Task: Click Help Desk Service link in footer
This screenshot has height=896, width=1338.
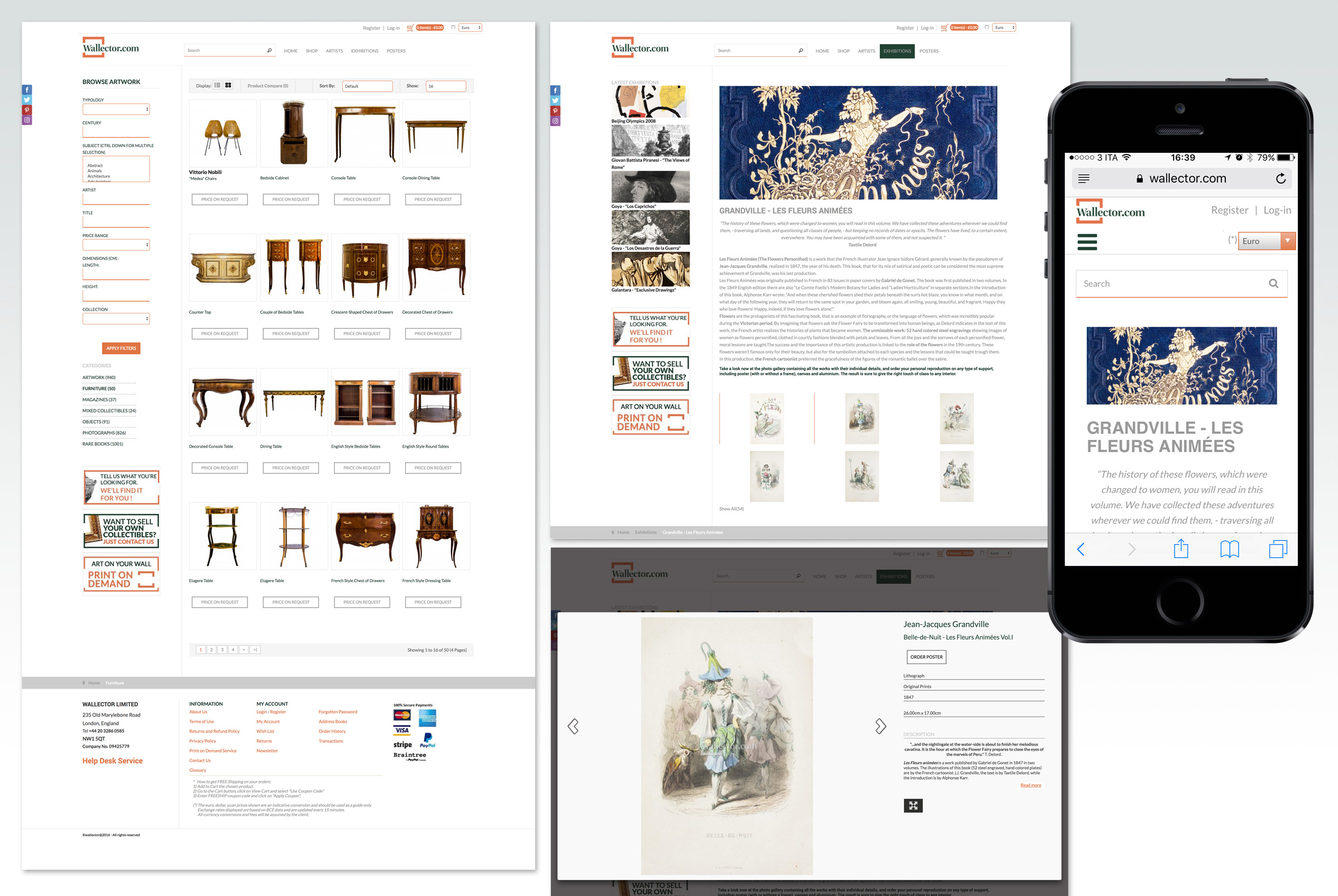Action: pyautogui.click(x=113, y=761)
